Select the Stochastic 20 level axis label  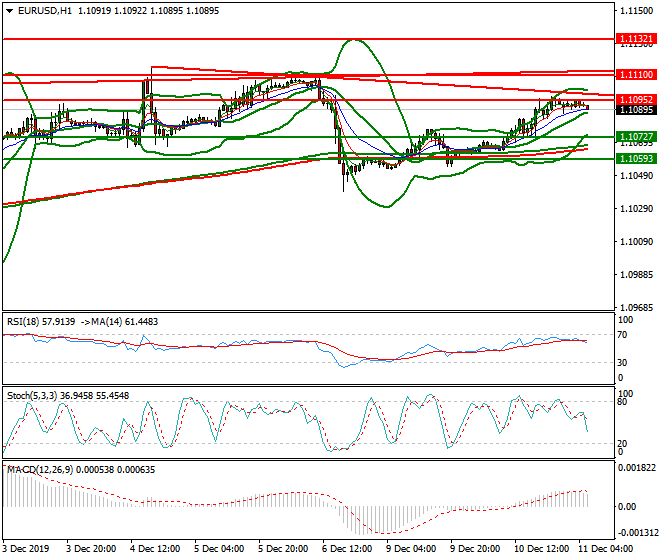point(623,443)
